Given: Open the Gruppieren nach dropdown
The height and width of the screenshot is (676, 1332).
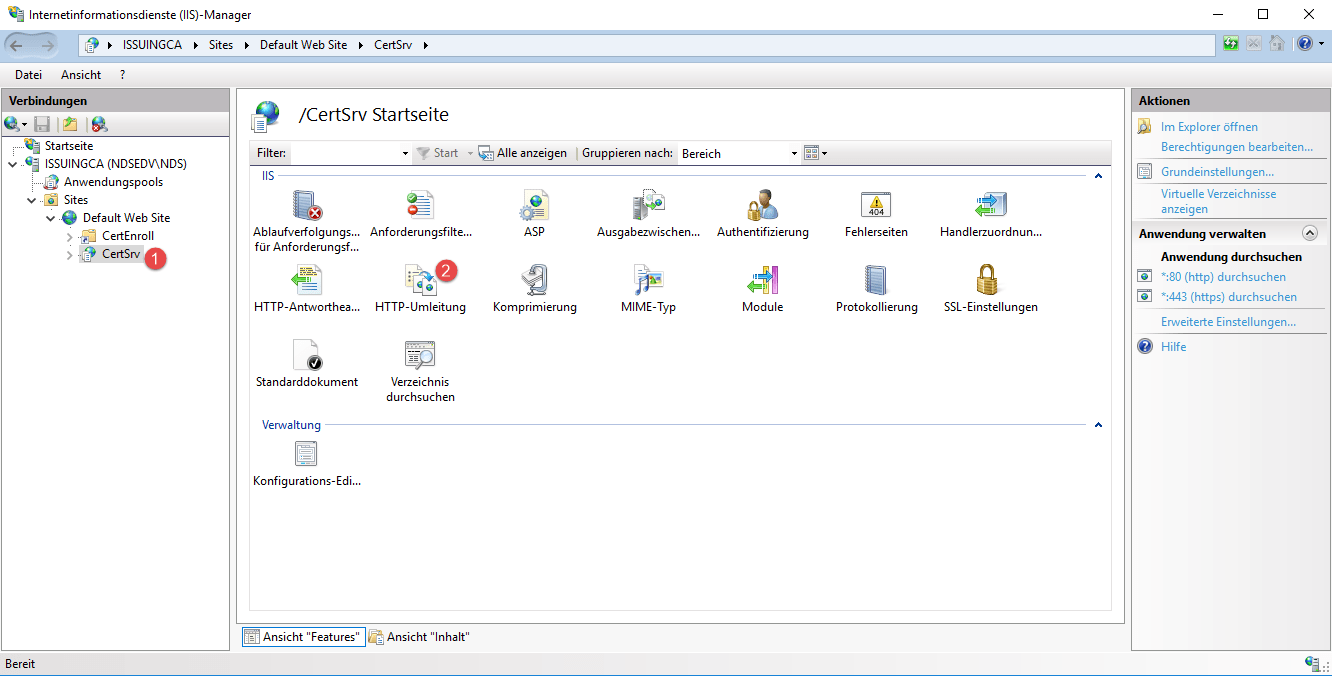Looking at the screenshot, I should (x=739, y=153).
